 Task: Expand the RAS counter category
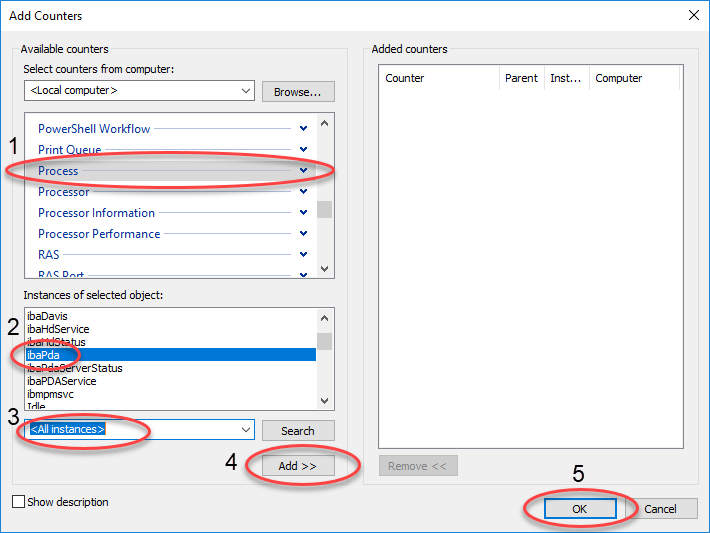click(303, 255)
